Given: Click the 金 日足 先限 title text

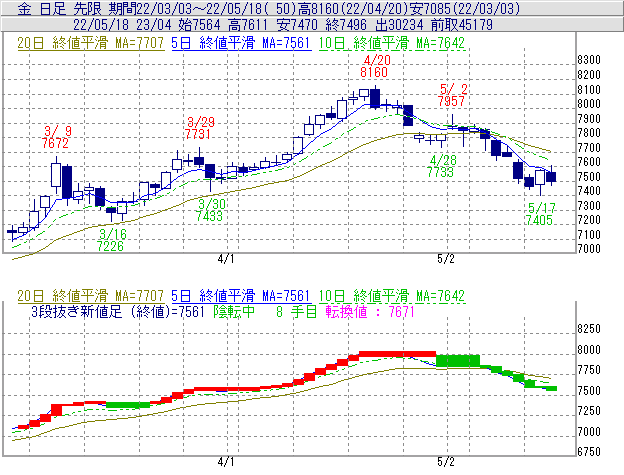Looking at the screenshot, I should (x=60, y=9).
